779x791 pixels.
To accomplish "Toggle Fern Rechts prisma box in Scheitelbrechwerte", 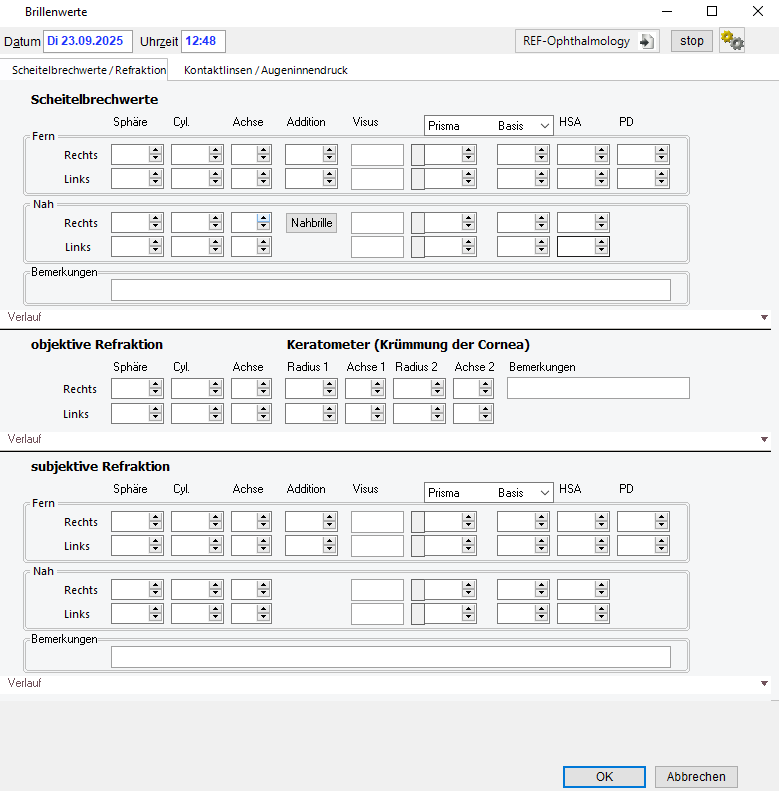I will [418, 155].
